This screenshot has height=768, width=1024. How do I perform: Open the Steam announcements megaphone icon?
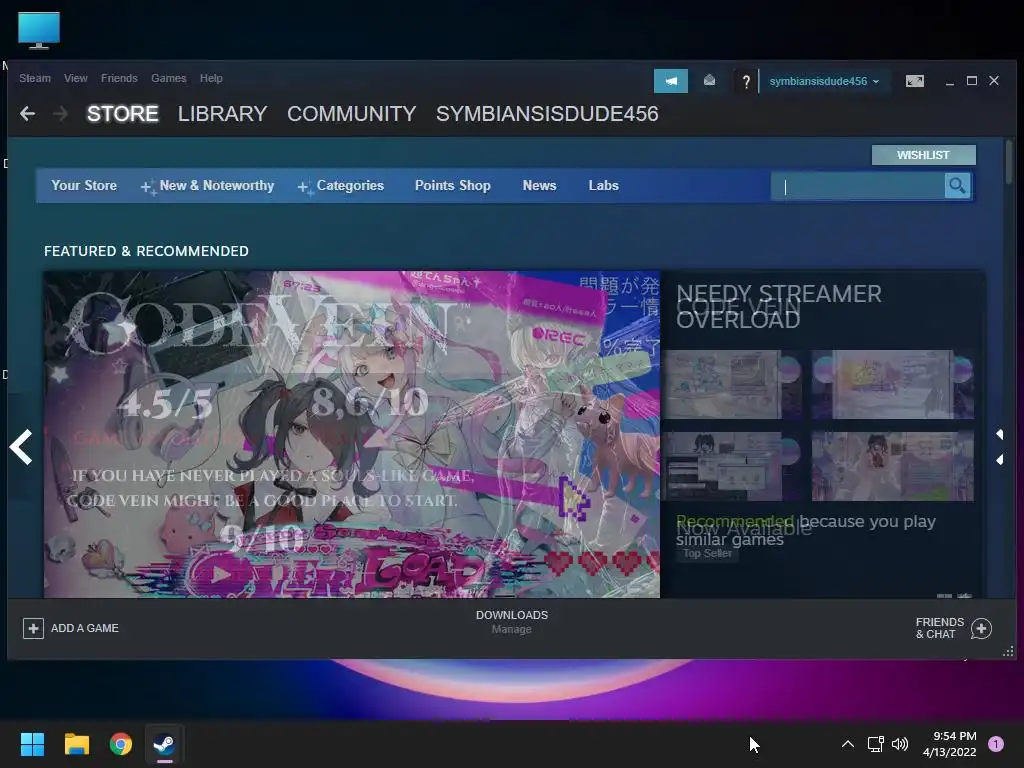[x=671, y=81]
